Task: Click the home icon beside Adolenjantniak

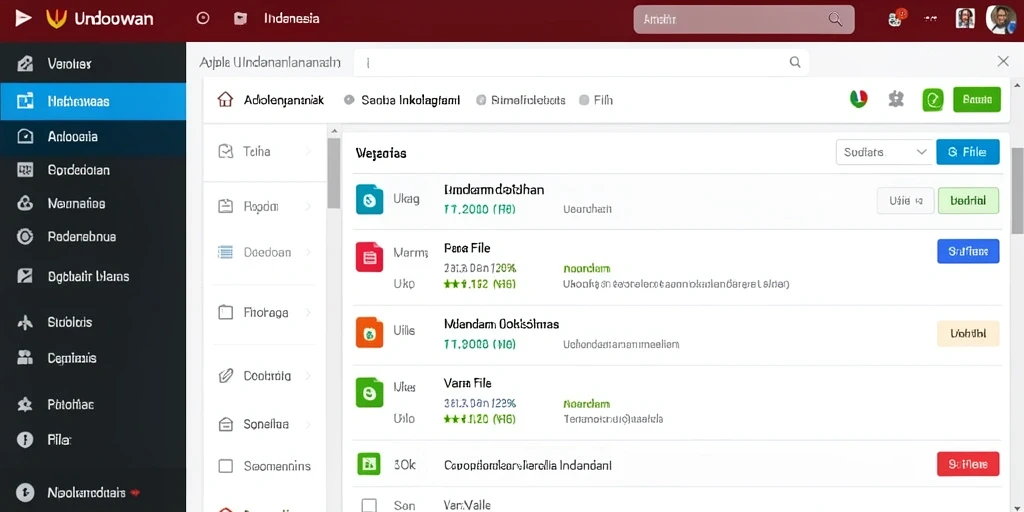Action: 225,100
